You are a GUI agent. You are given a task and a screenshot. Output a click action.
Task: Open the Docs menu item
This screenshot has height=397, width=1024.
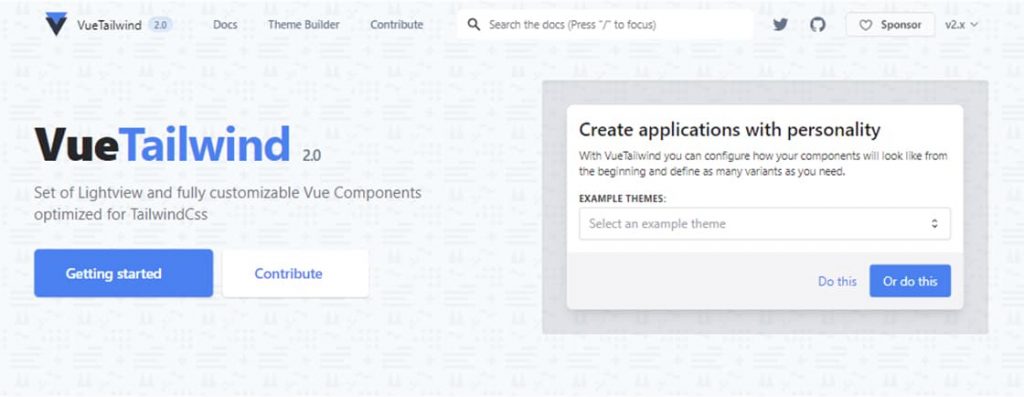225,25
